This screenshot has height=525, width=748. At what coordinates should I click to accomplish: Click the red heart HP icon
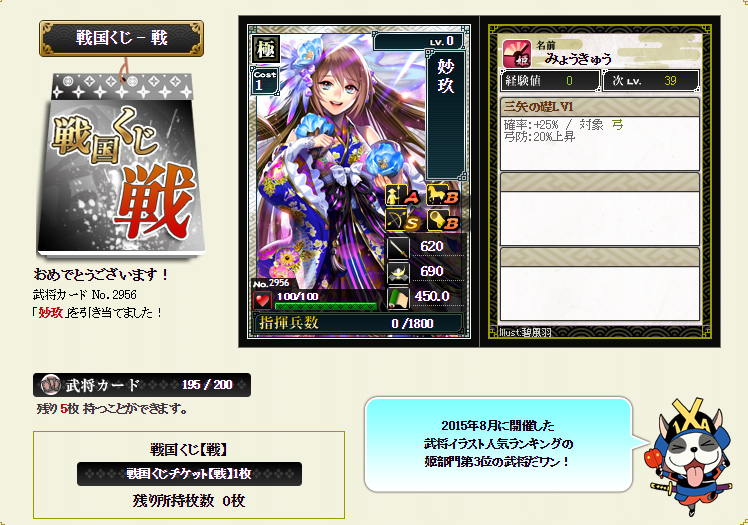click(x=262, y=301)
